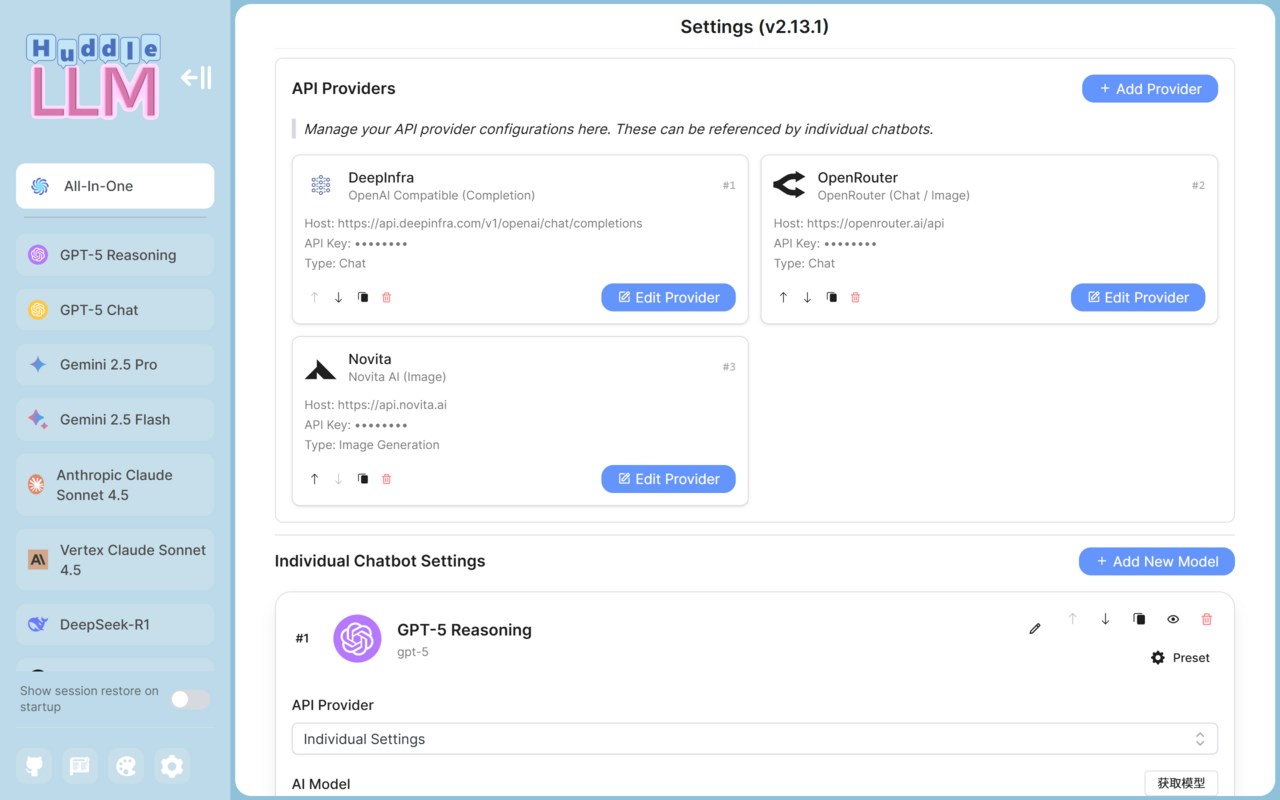The height and width of the screenshot is (800, 1280).
Task: Open the theme palette icon
Action: click(126, 766)
